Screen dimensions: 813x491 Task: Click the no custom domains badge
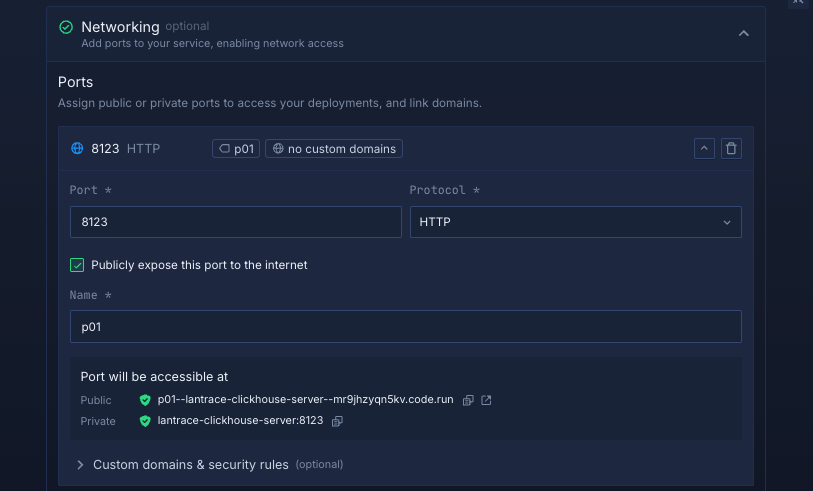[x=334, y=149]
